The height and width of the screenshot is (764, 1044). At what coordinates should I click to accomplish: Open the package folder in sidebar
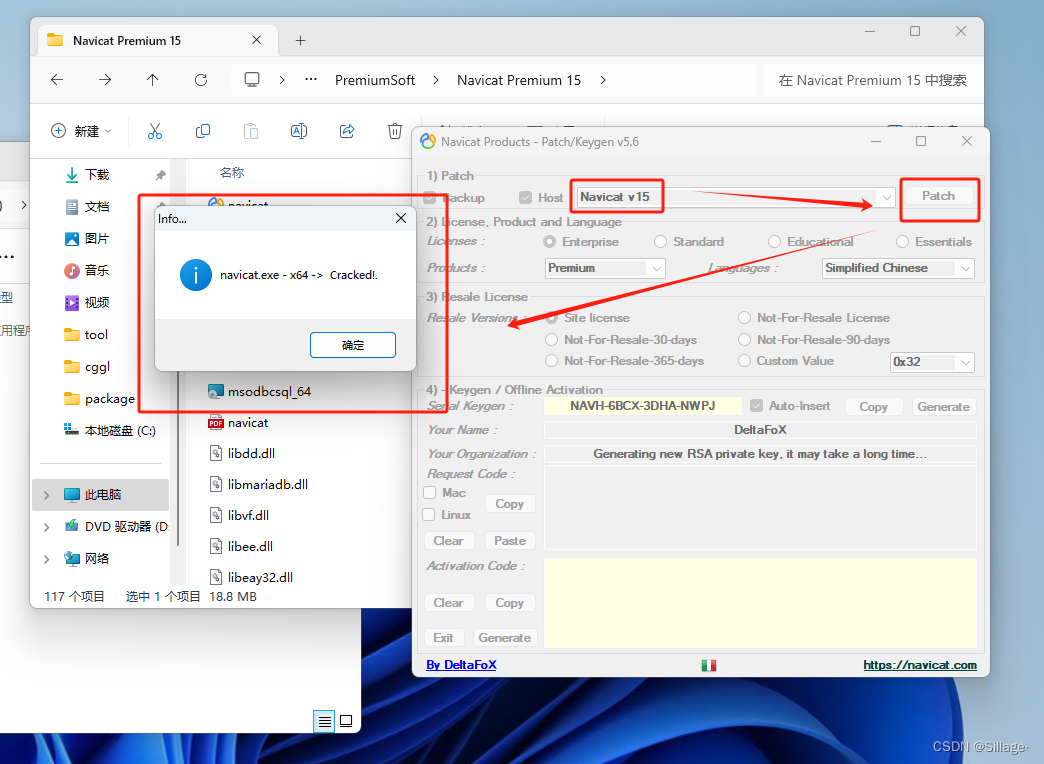pyautogui.click(x=99, y=398)
